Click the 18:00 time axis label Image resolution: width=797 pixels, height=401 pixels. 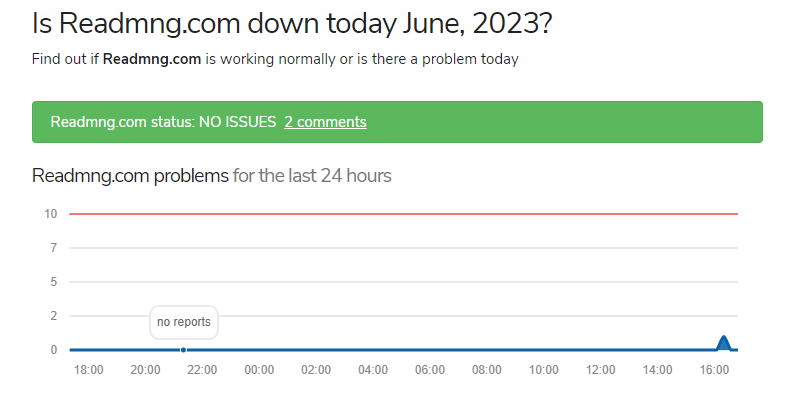click(88, 370)
